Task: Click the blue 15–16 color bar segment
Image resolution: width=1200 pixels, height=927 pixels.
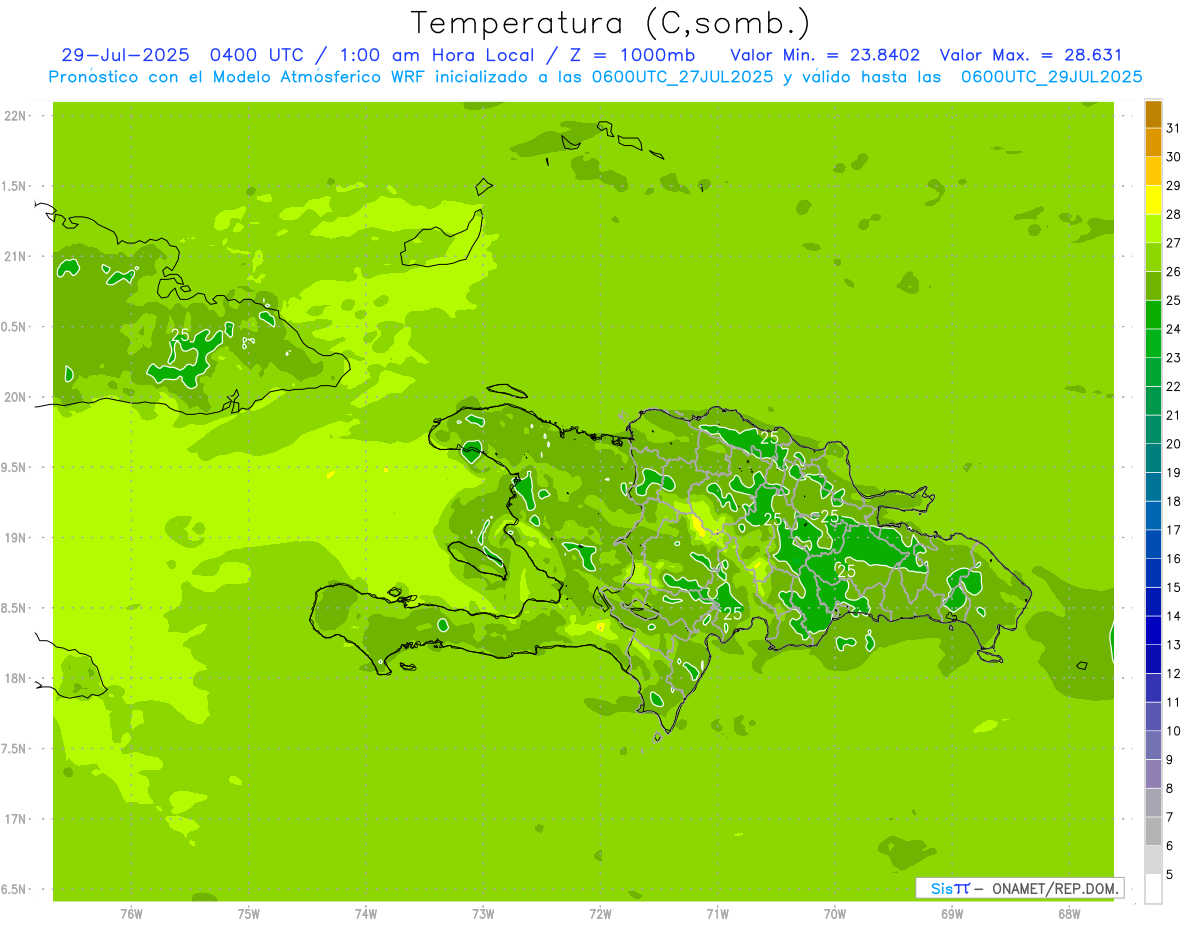Action: [1153, 573]
